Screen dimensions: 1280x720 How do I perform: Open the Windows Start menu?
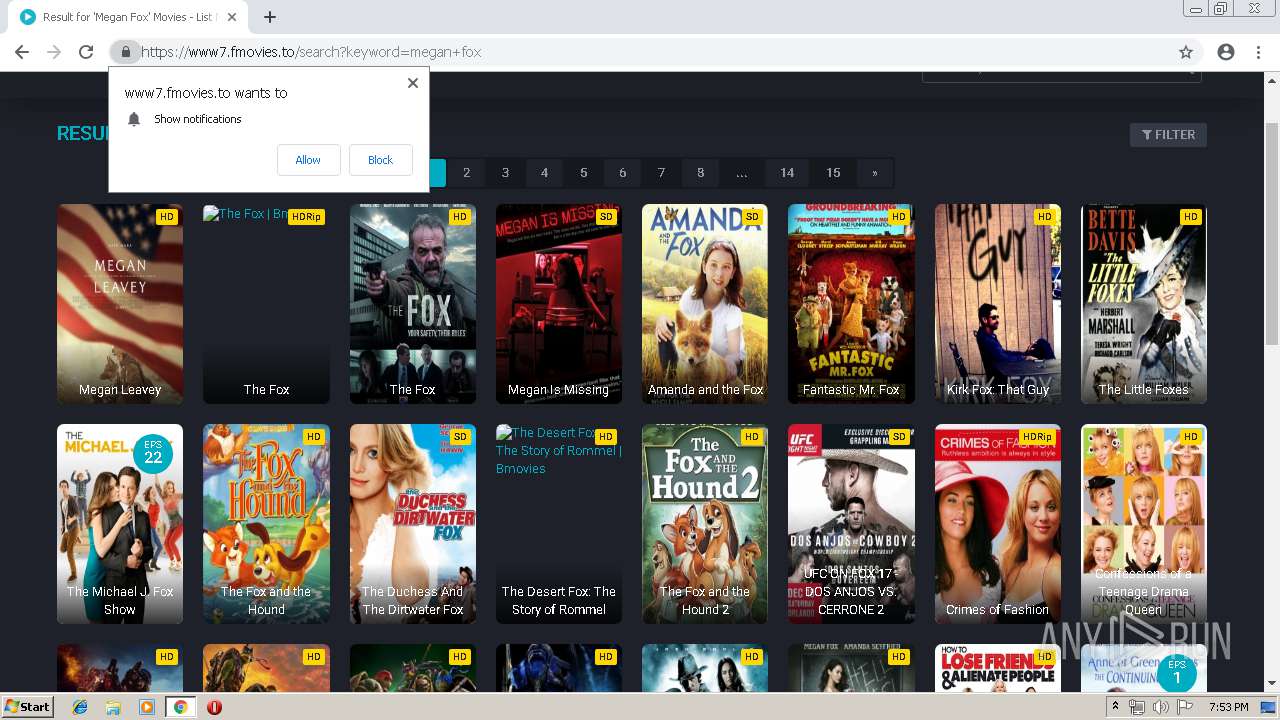pyautogui.click(x=28, y=706)
